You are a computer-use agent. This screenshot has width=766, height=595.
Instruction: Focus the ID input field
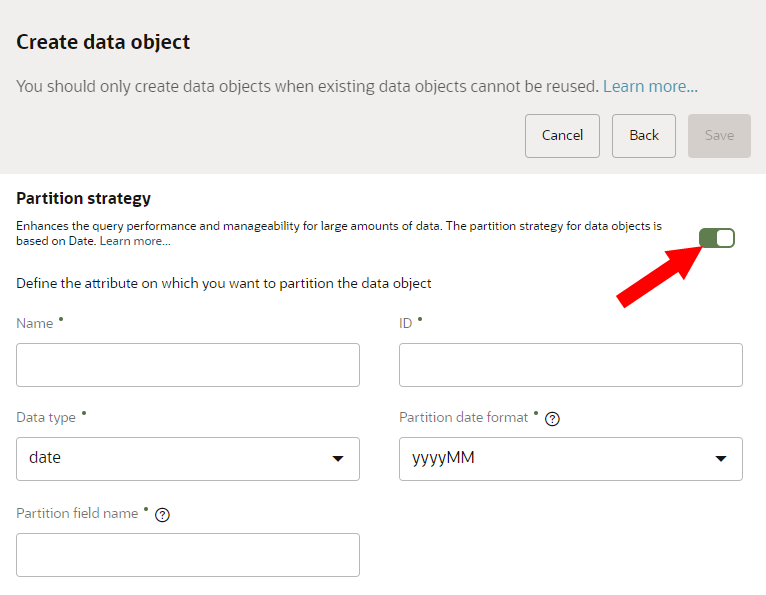[570, 365]
